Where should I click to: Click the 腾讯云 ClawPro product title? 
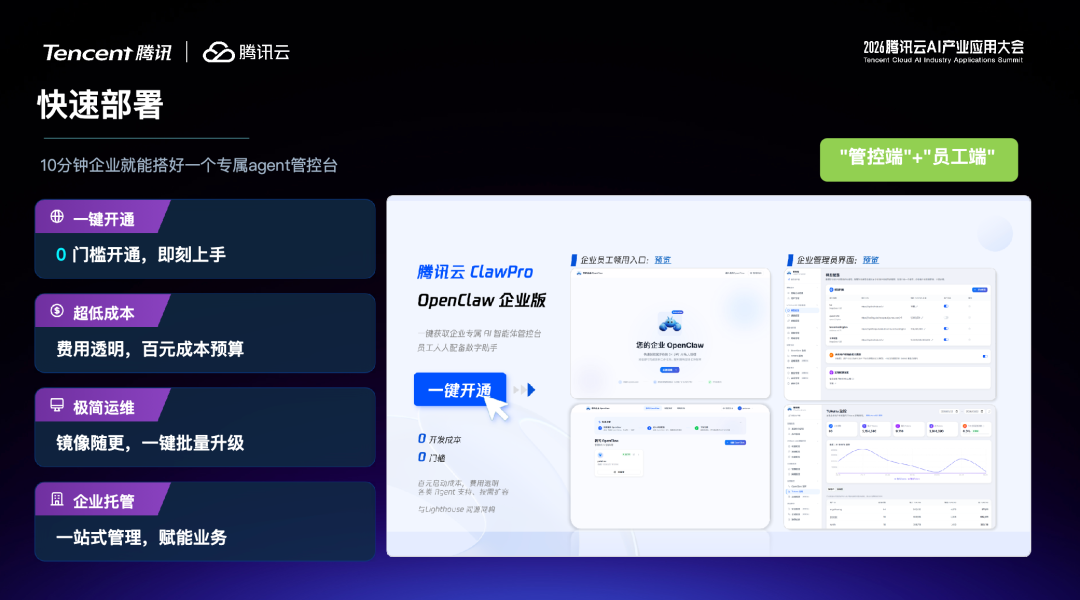pos(475,272)
